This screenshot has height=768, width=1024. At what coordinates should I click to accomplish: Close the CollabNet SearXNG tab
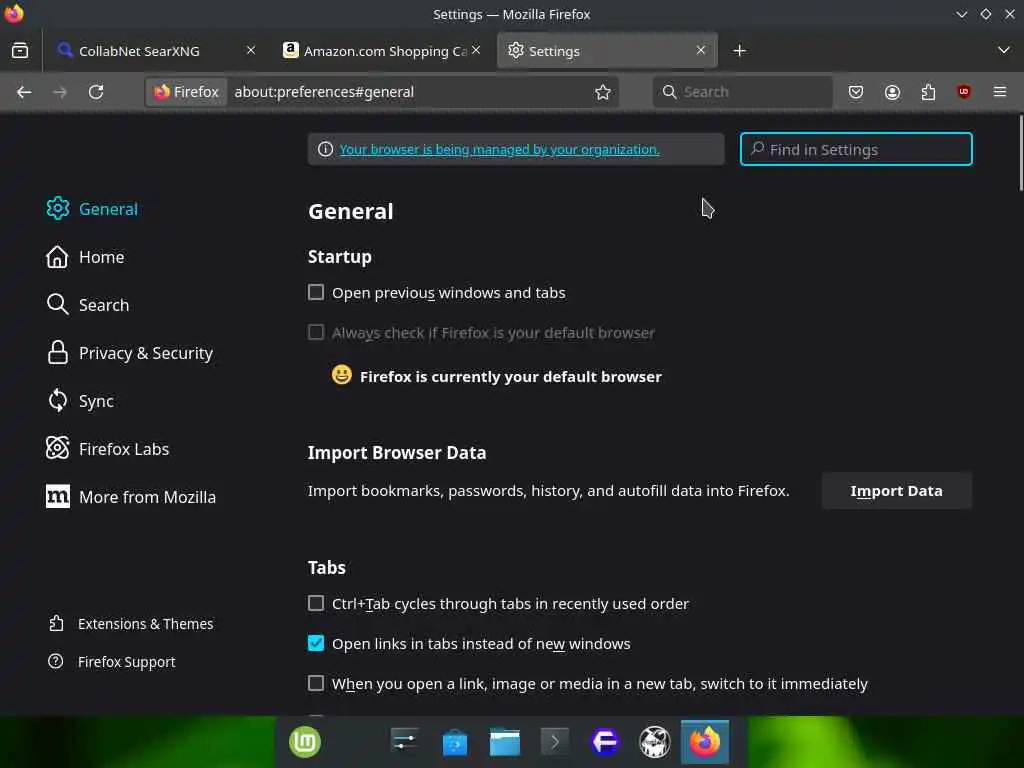pyautogui.click(x=251, y=50)
